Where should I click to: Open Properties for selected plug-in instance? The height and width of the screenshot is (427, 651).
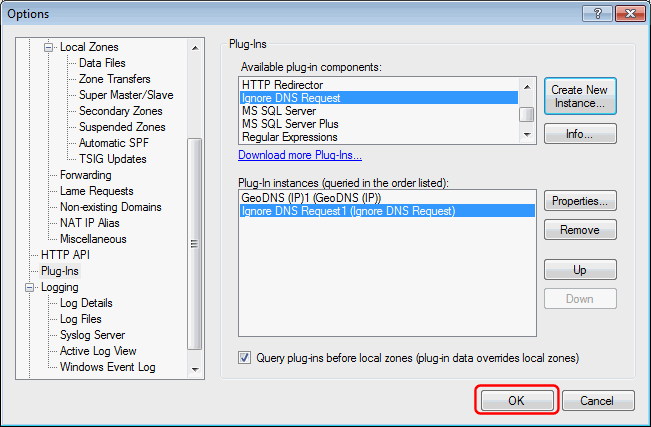pyautogui.click(x=580, y=201)
